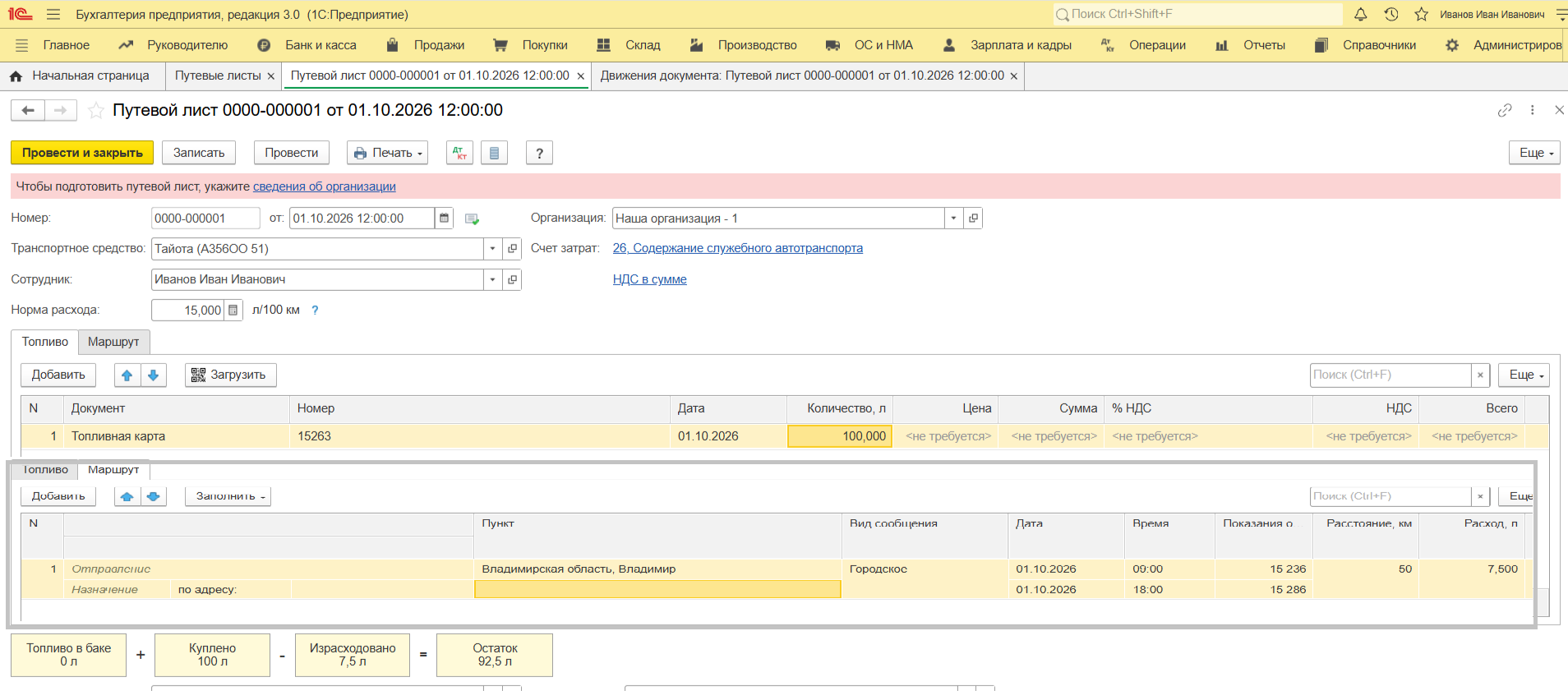Open the main hamburger menu beside 1C logo

point(53,14)
